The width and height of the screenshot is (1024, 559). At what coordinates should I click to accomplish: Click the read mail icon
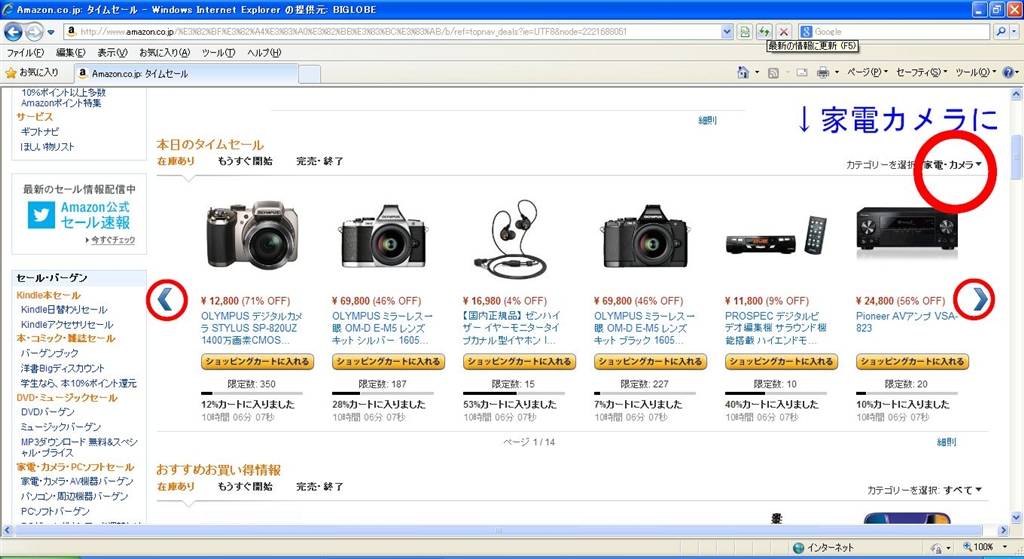[x=801, y=73]
